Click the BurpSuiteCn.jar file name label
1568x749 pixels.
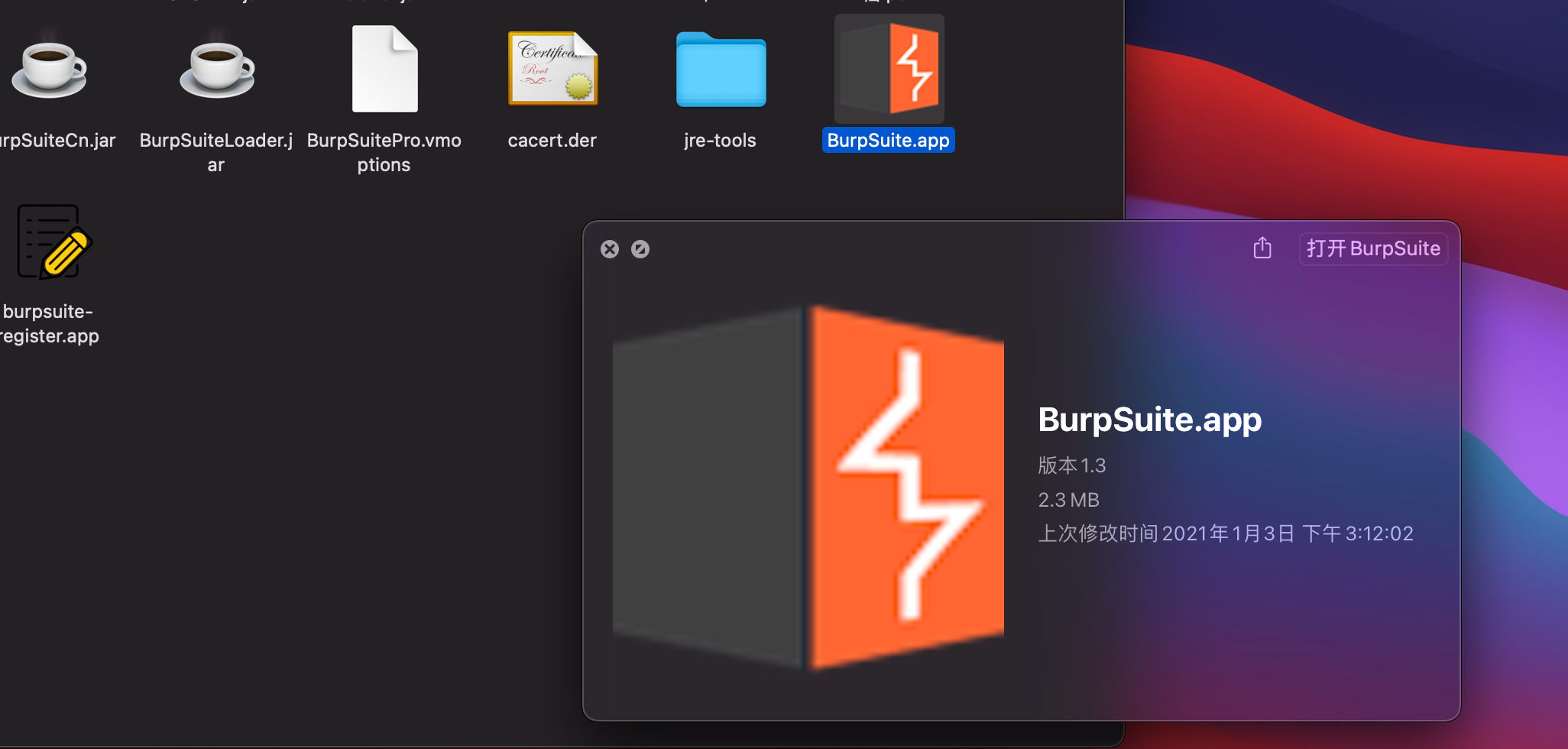(58, 141)
